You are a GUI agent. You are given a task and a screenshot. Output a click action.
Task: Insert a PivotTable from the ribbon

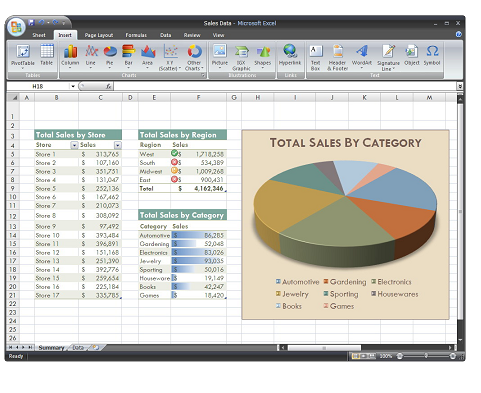(23, 56)
